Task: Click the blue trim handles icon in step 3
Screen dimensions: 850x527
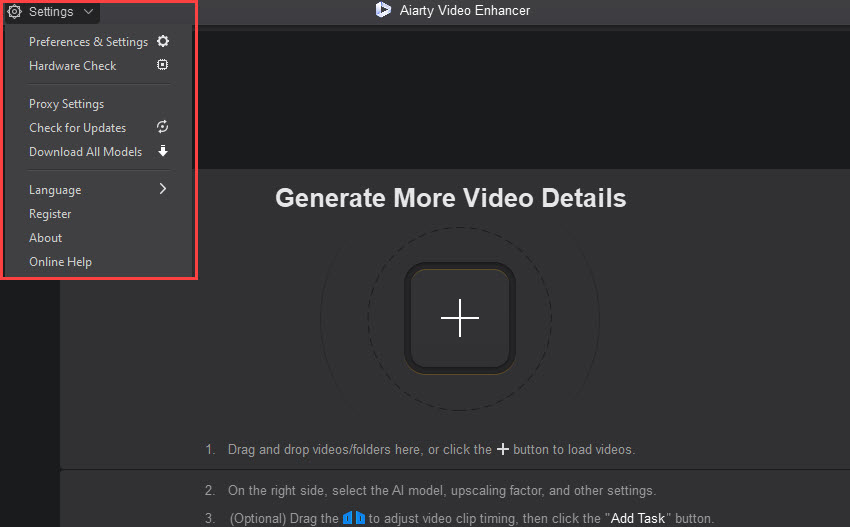Action: tap(353, 518)
